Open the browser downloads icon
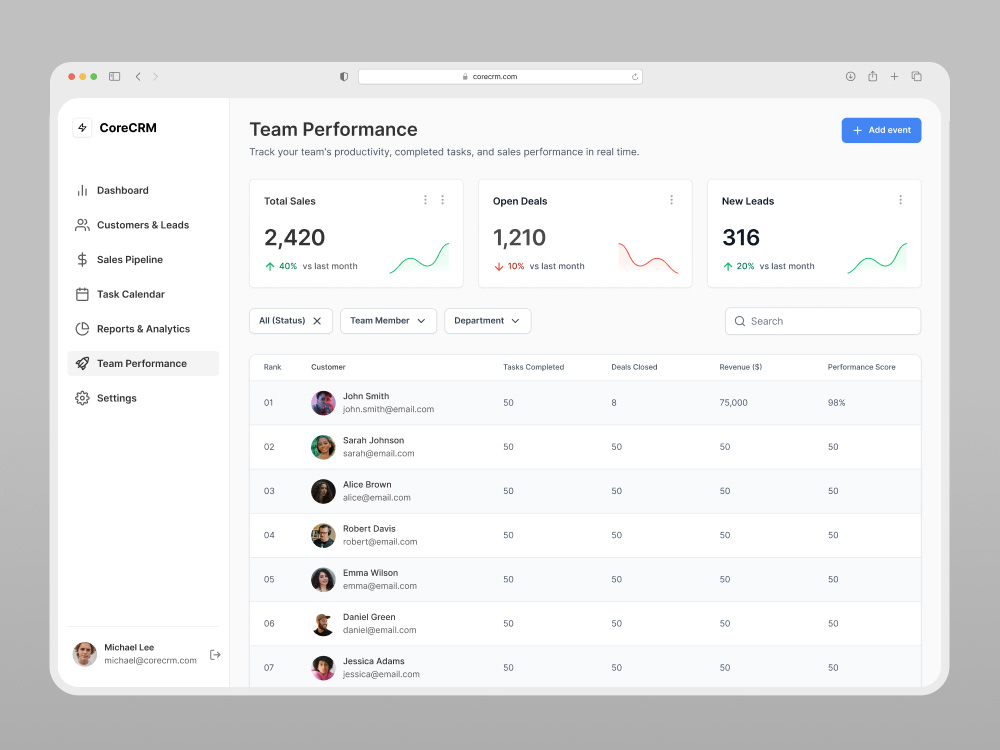 850,77
